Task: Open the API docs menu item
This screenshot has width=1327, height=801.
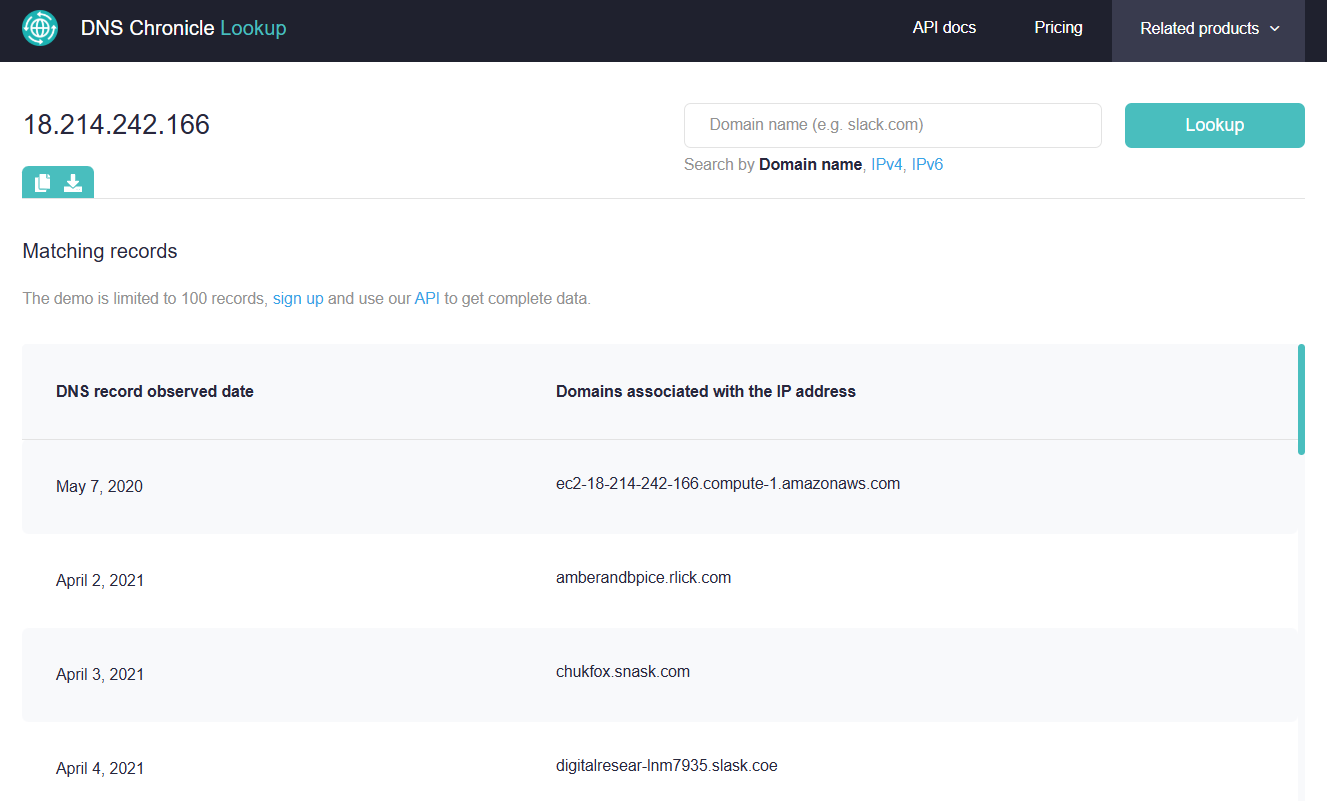Action: [x=944, y=28]
